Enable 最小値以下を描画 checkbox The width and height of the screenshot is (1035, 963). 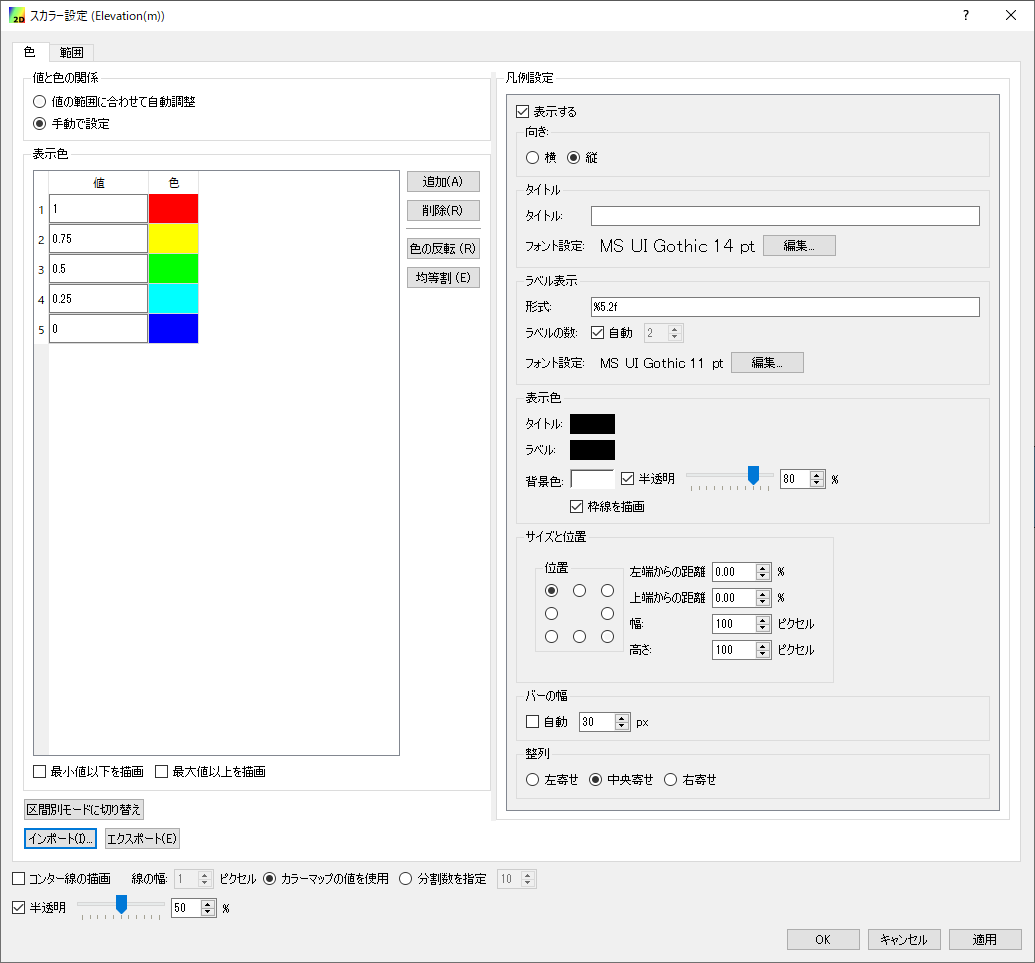pos(40,772)
